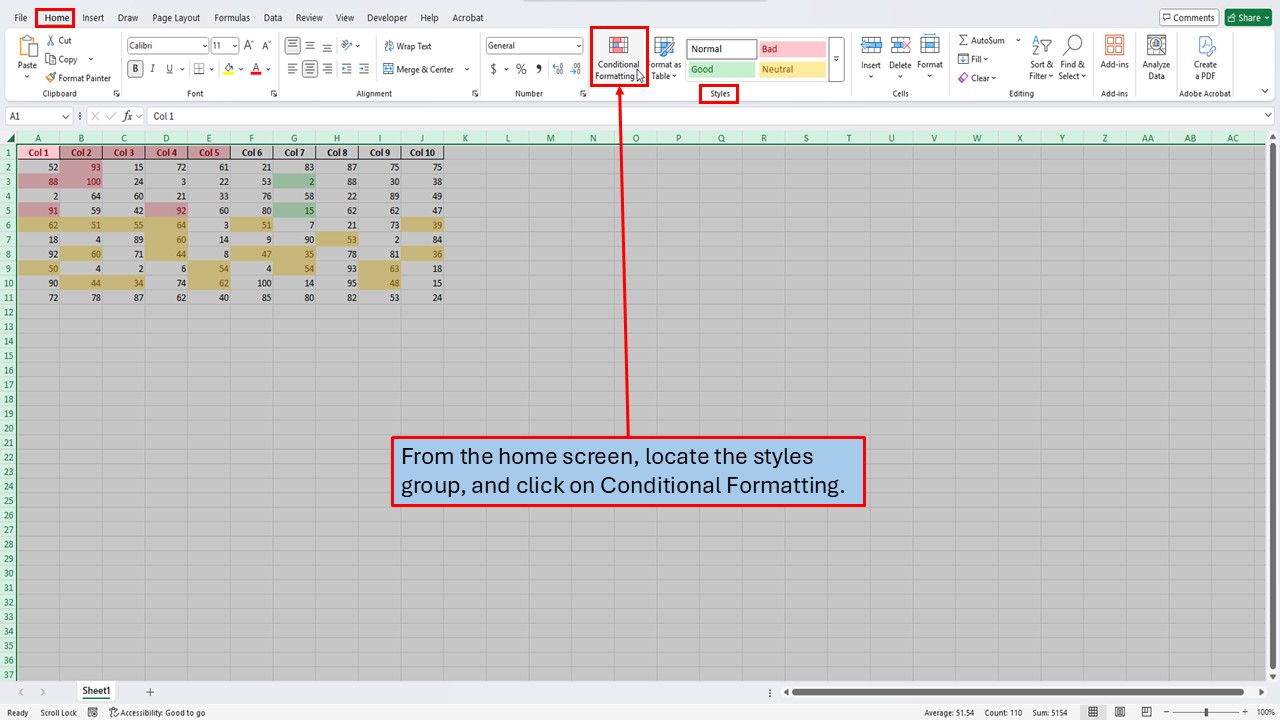Click Create a PDF

click(x=1205, y=58)
